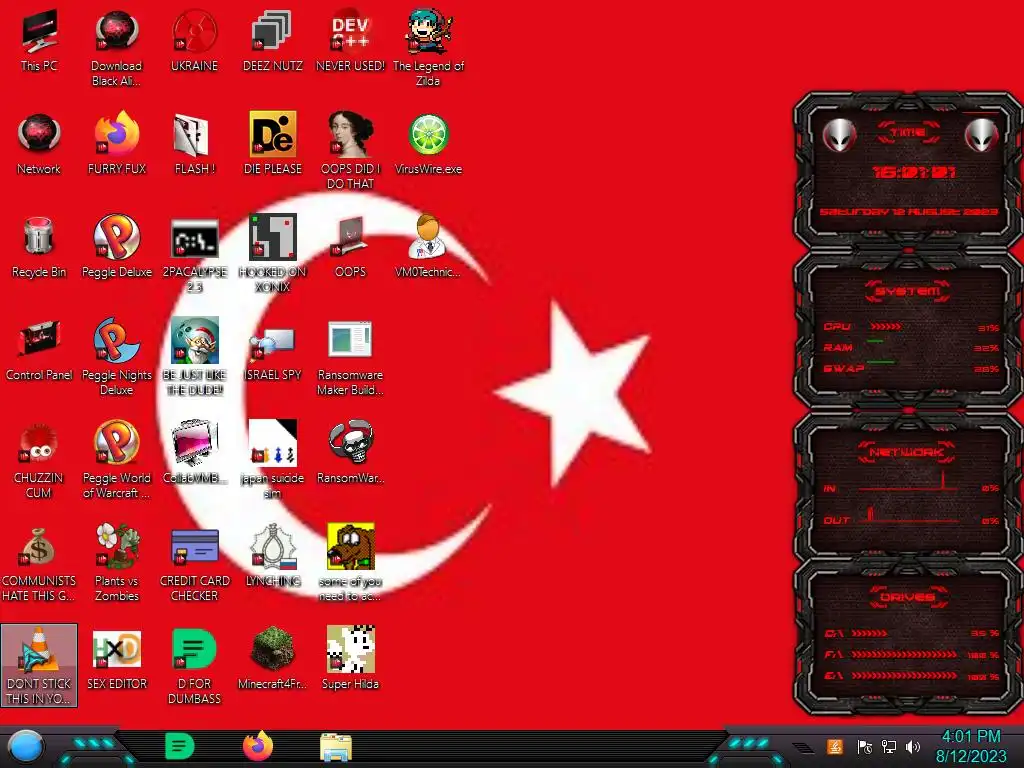Launch Firefox from the taskbar

258,746
